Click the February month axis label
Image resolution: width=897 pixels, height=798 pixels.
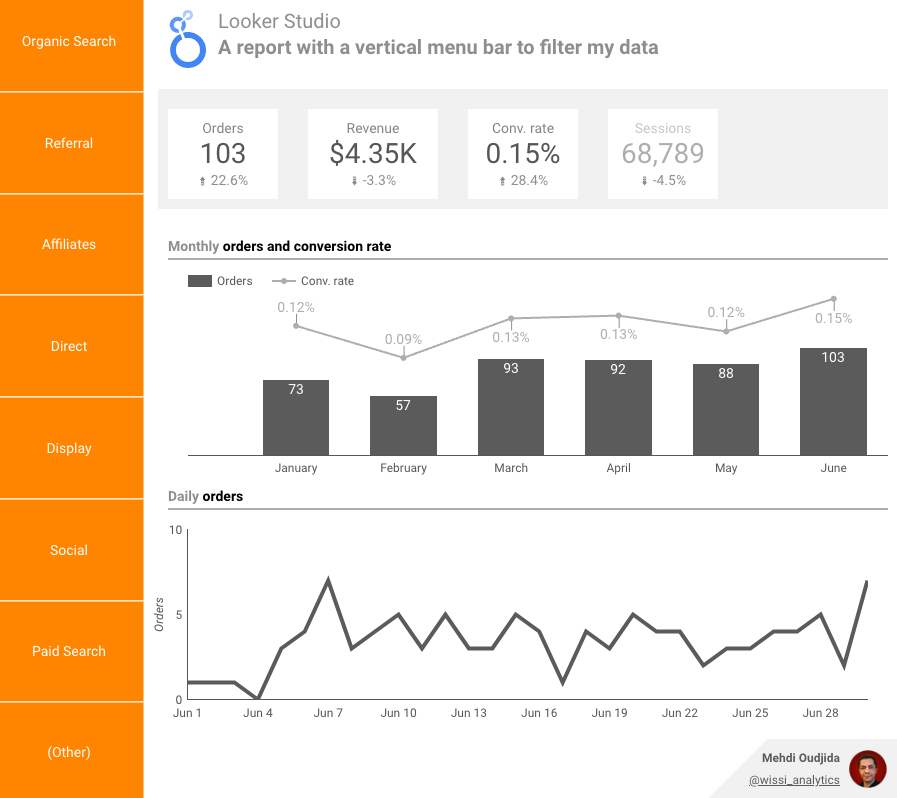(x=403, y=468)
